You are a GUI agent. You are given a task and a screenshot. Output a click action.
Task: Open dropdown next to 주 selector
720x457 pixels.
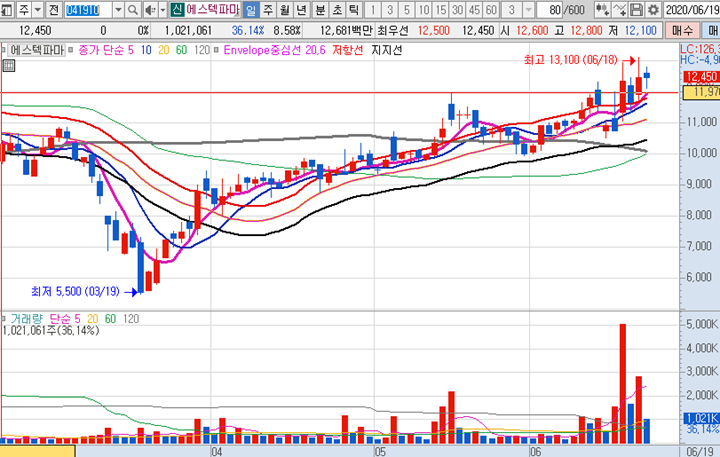38,9
